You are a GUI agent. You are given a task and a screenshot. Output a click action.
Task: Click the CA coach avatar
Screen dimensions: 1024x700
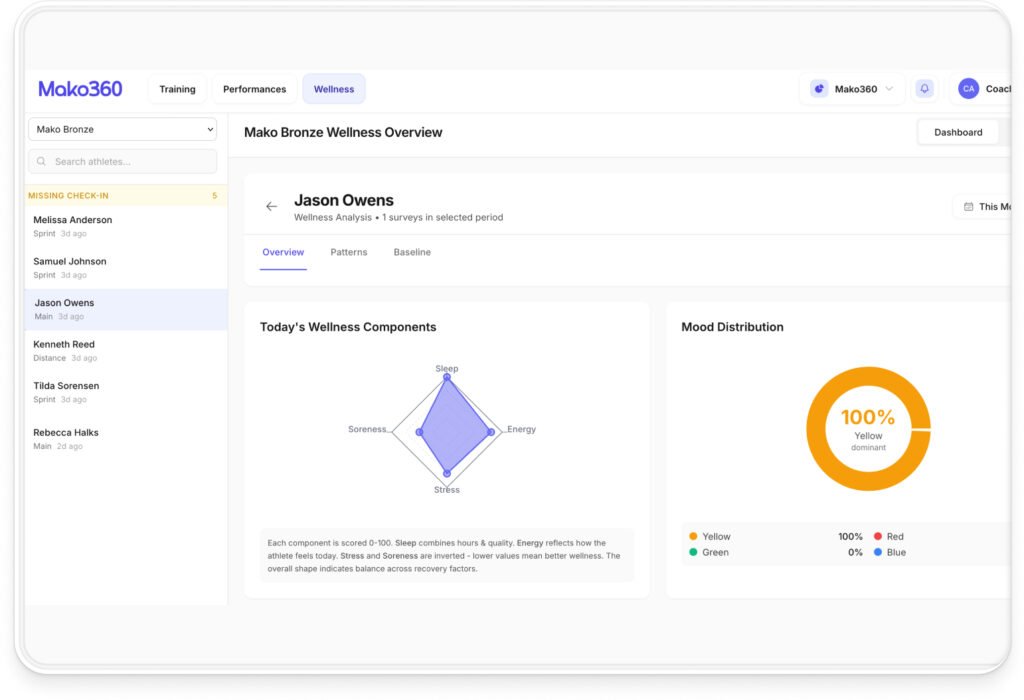coord(968,89)
